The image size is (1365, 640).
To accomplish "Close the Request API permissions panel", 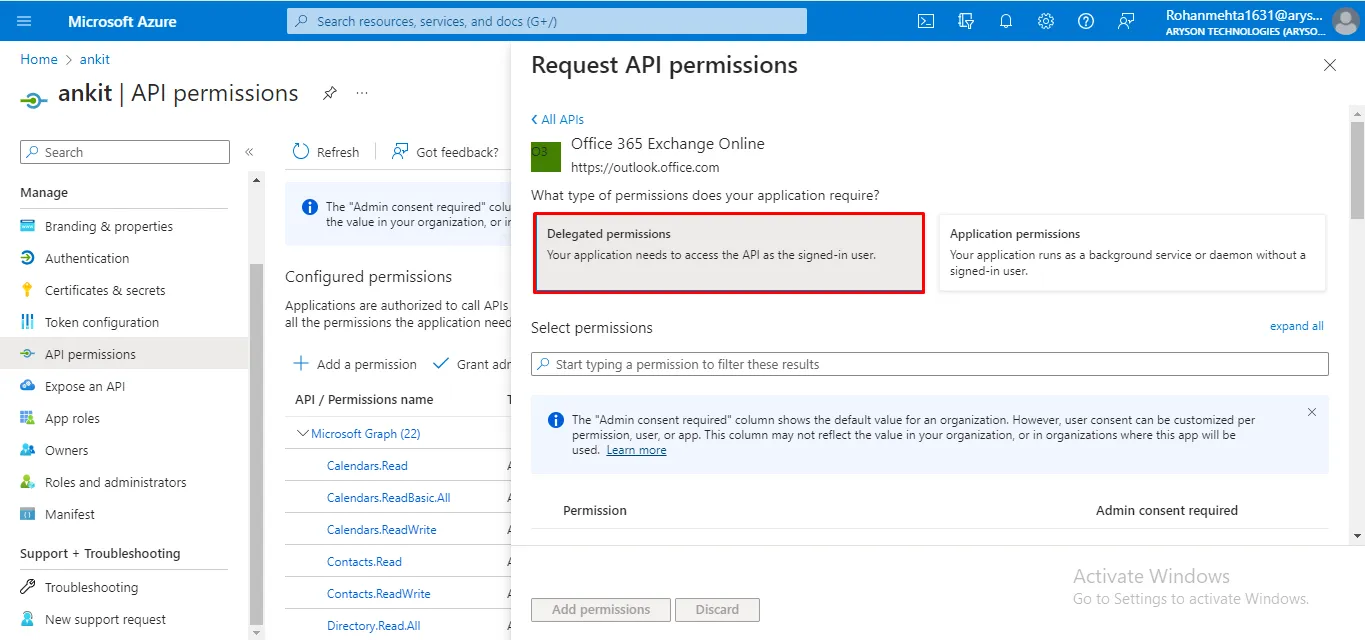I will pos(1330,65).
